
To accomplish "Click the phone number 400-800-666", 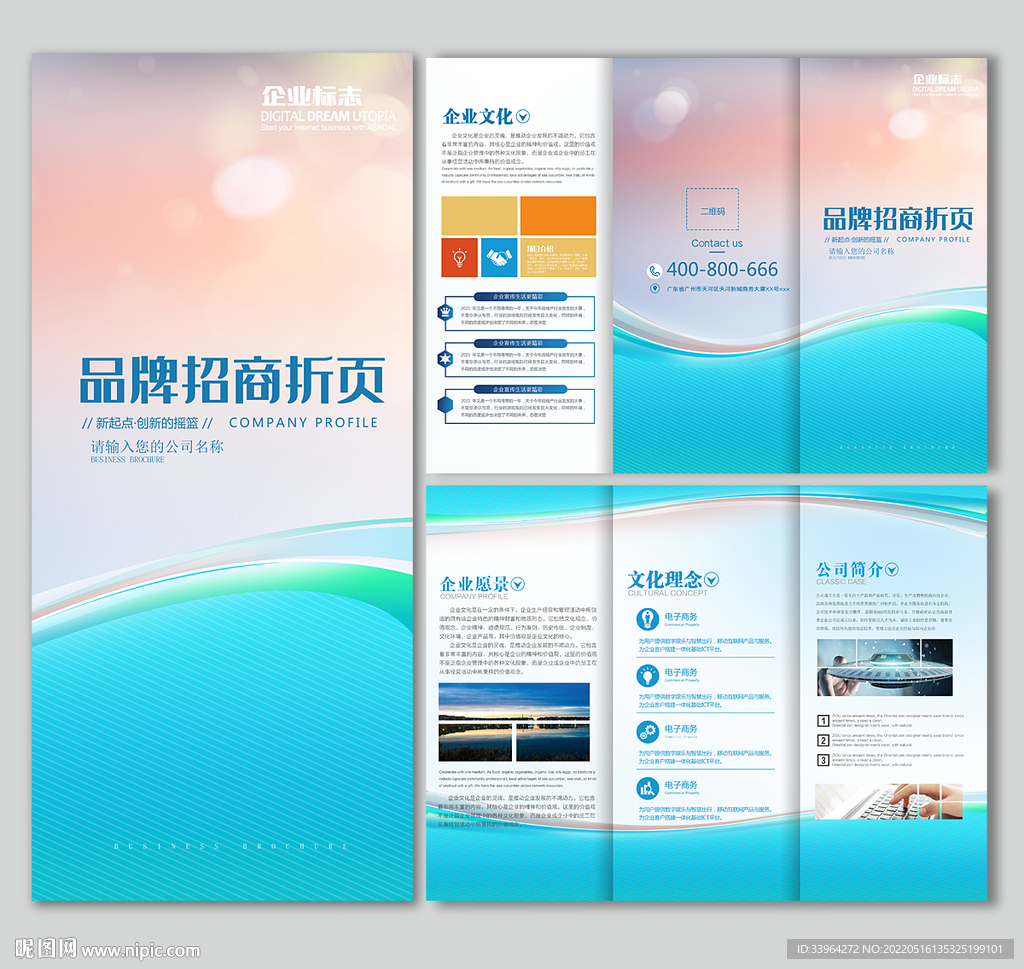I will click(722, 269).
